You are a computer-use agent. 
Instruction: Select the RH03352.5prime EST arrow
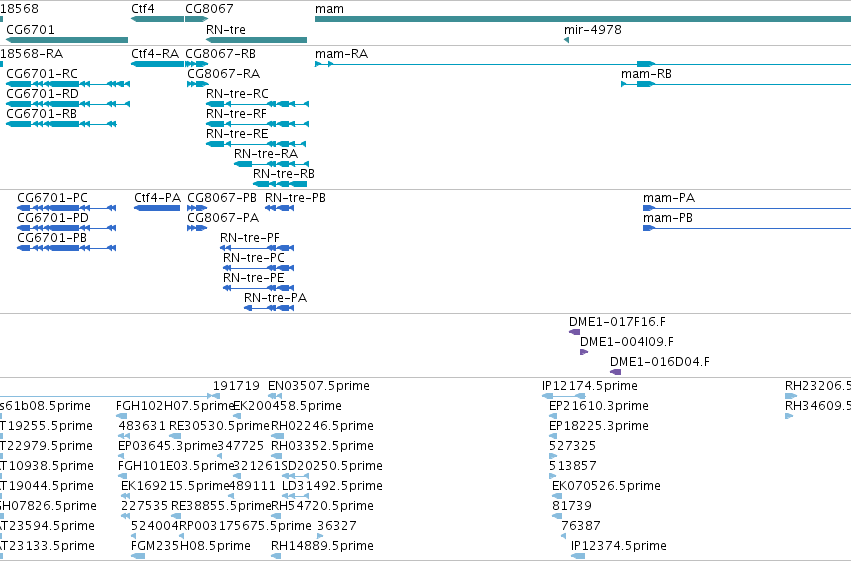pos(276,456)
